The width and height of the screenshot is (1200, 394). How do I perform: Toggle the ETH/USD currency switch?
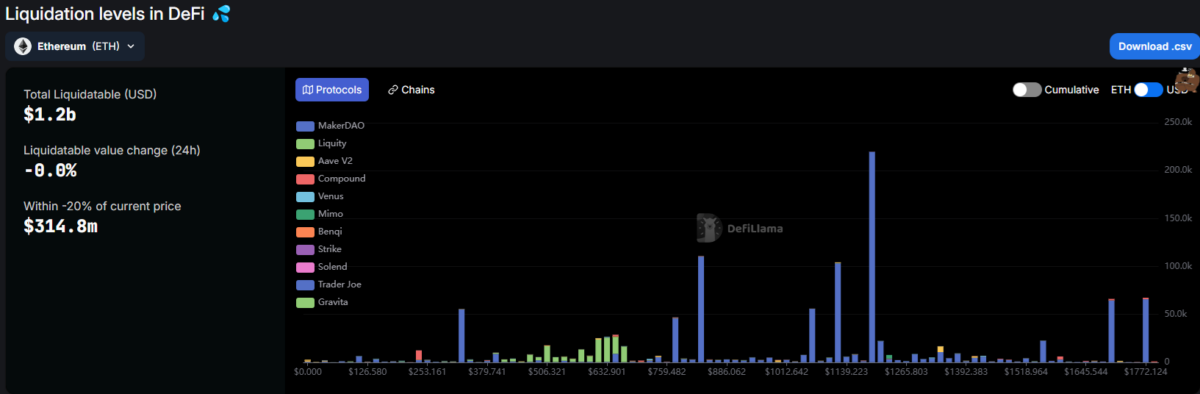coord(1148,90)
